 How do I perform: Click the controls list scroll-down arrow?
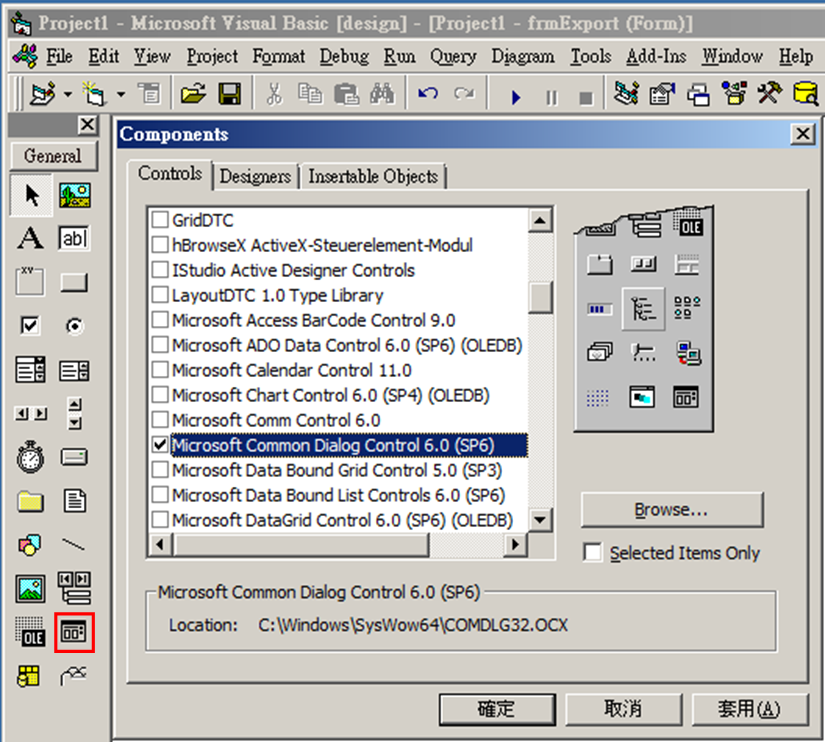click(x=540, y=519)
